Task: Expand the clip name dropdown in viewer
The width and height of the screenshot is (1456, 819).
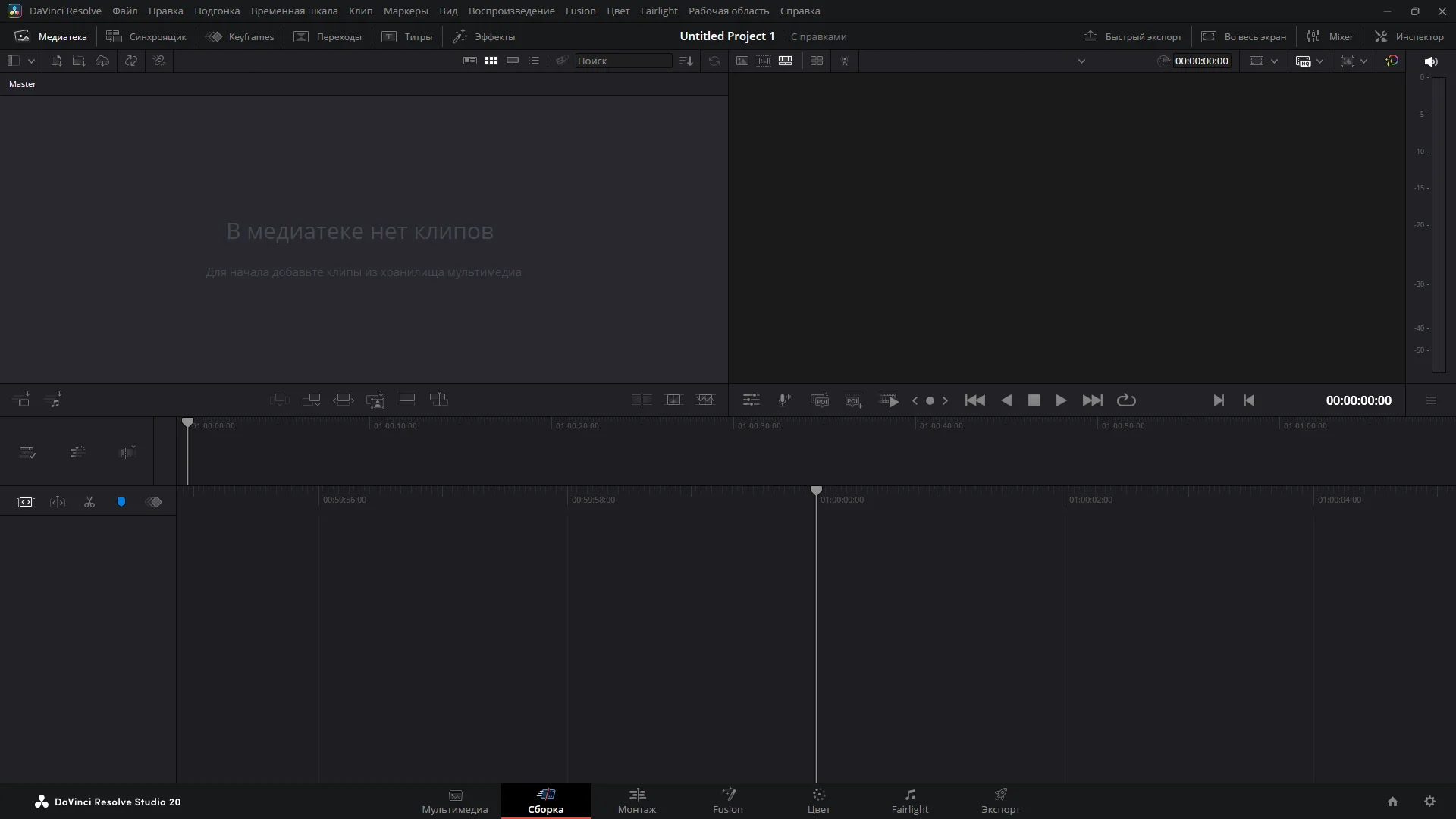Action: [1081, 61]
